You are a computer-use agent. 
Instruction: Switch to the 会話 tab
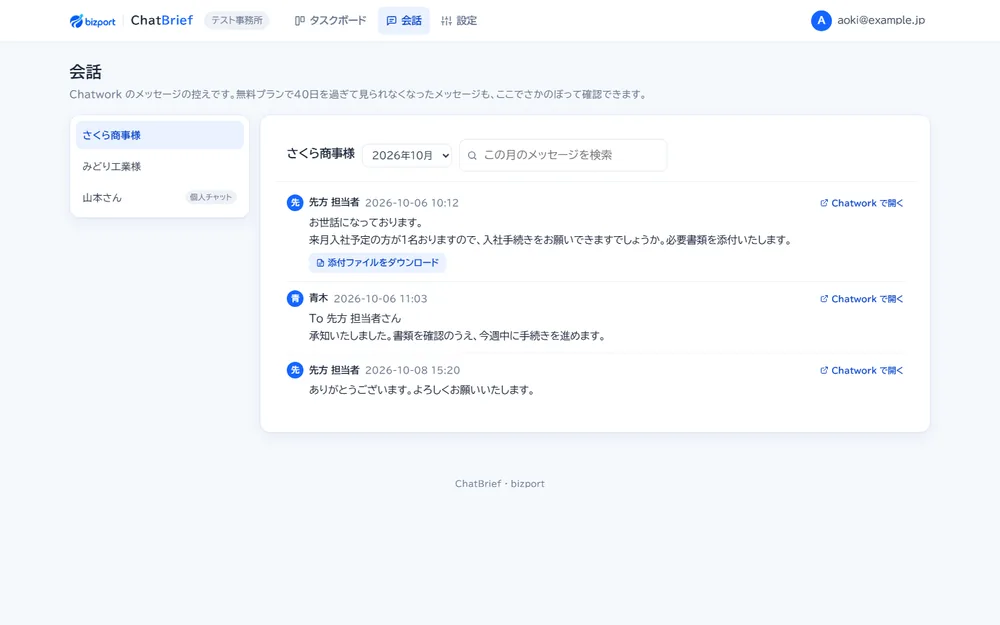pyautogui.click(x=404, y=20)
